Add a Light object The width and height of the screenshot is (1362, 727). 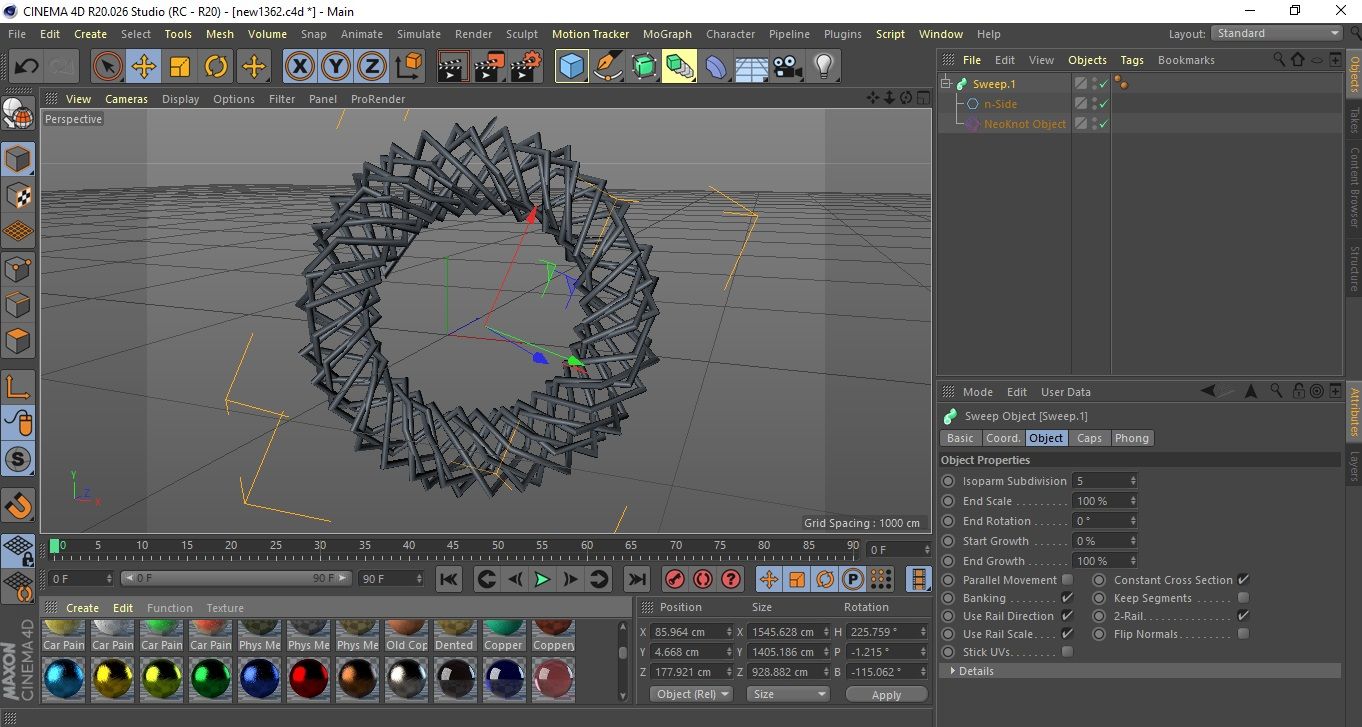pyautogui.click(x=823, y=67)
